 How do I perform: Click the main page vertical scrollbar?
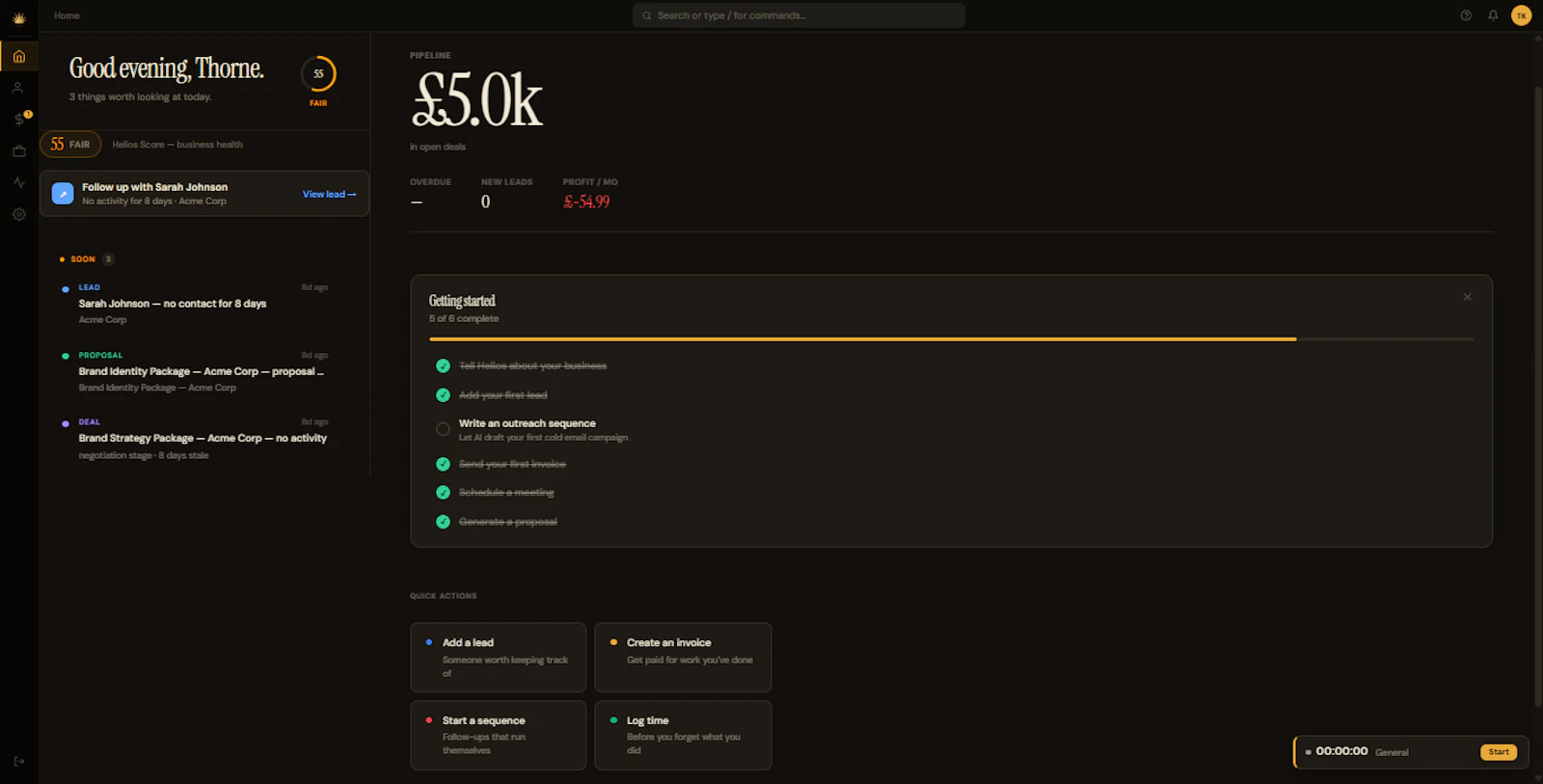(x=1538, y=395)
